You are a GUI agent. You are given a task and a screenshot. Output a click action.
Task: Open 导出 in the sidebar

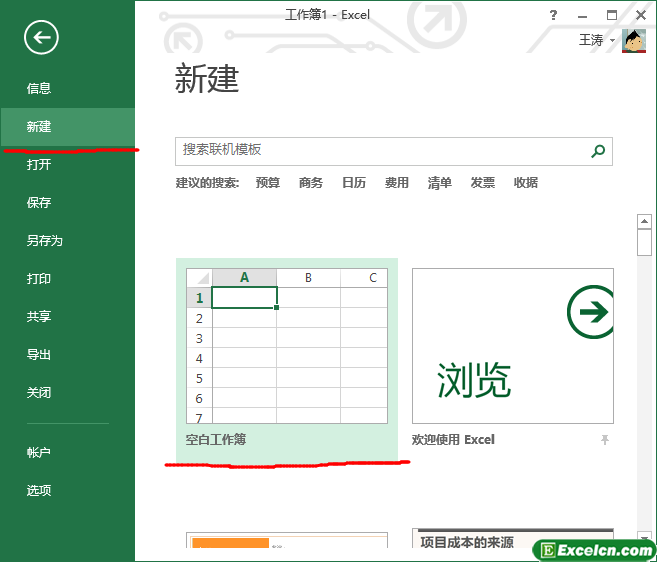[x=39, y=355]
